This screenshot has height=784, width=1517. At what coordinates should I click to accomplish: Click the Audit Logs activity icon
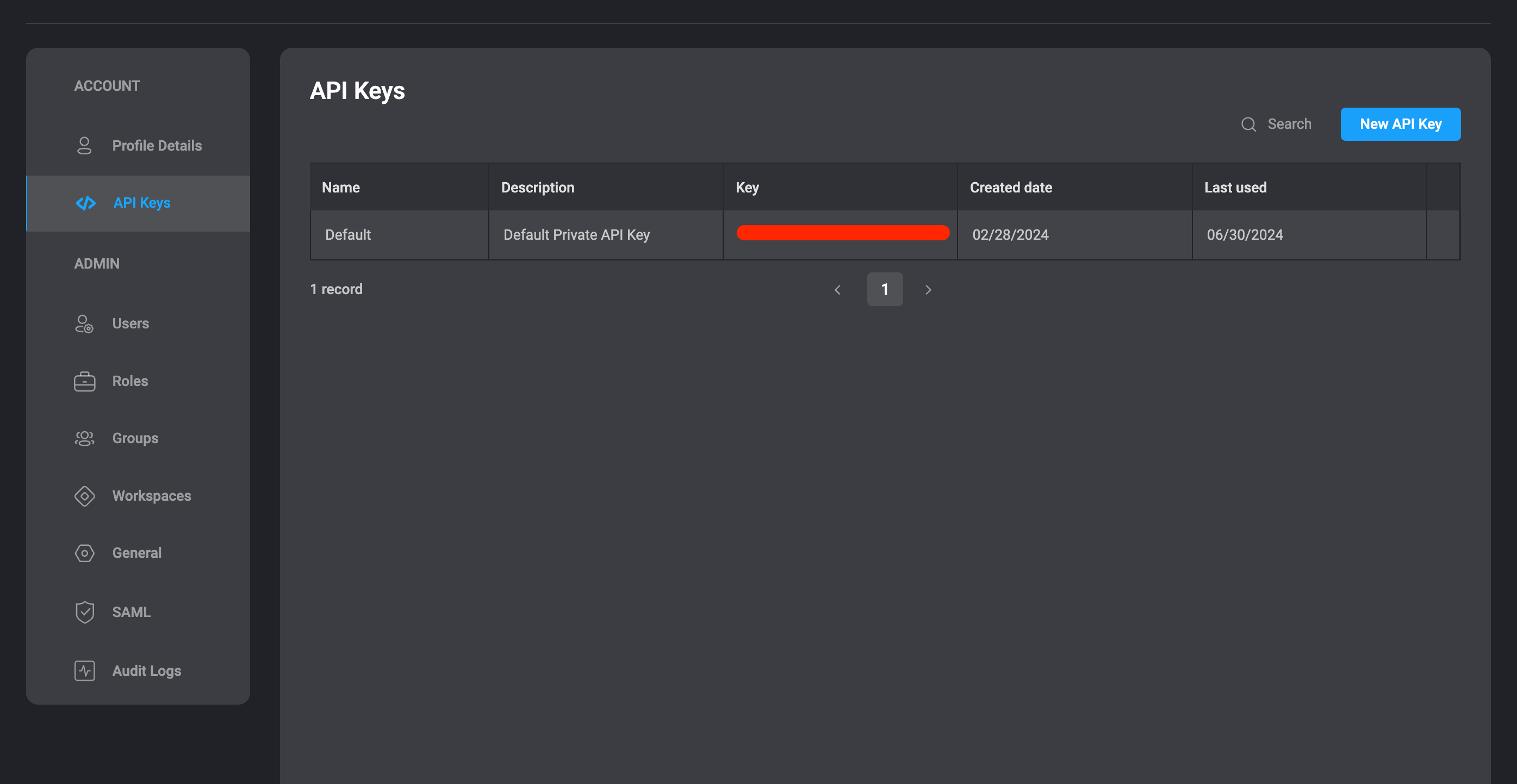tap(84, 671)
